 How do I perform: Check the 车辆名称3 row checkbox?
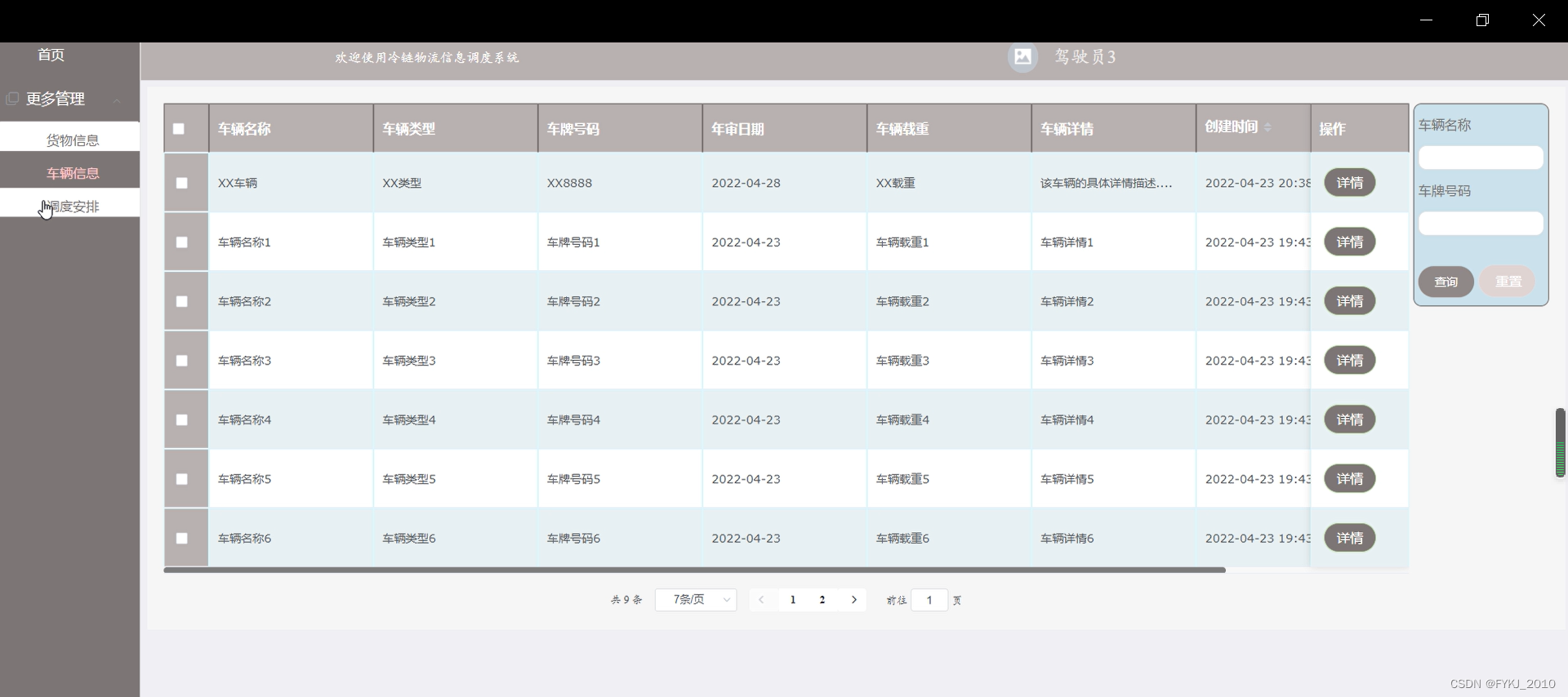click(182, 361)
